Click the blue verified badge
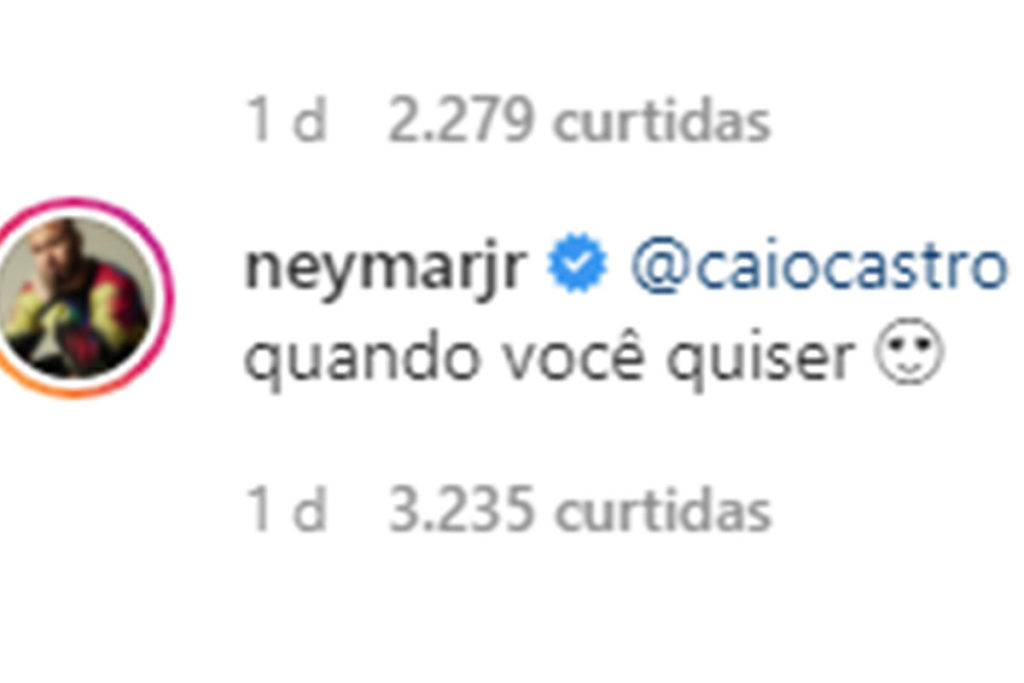 pos(577,262)
